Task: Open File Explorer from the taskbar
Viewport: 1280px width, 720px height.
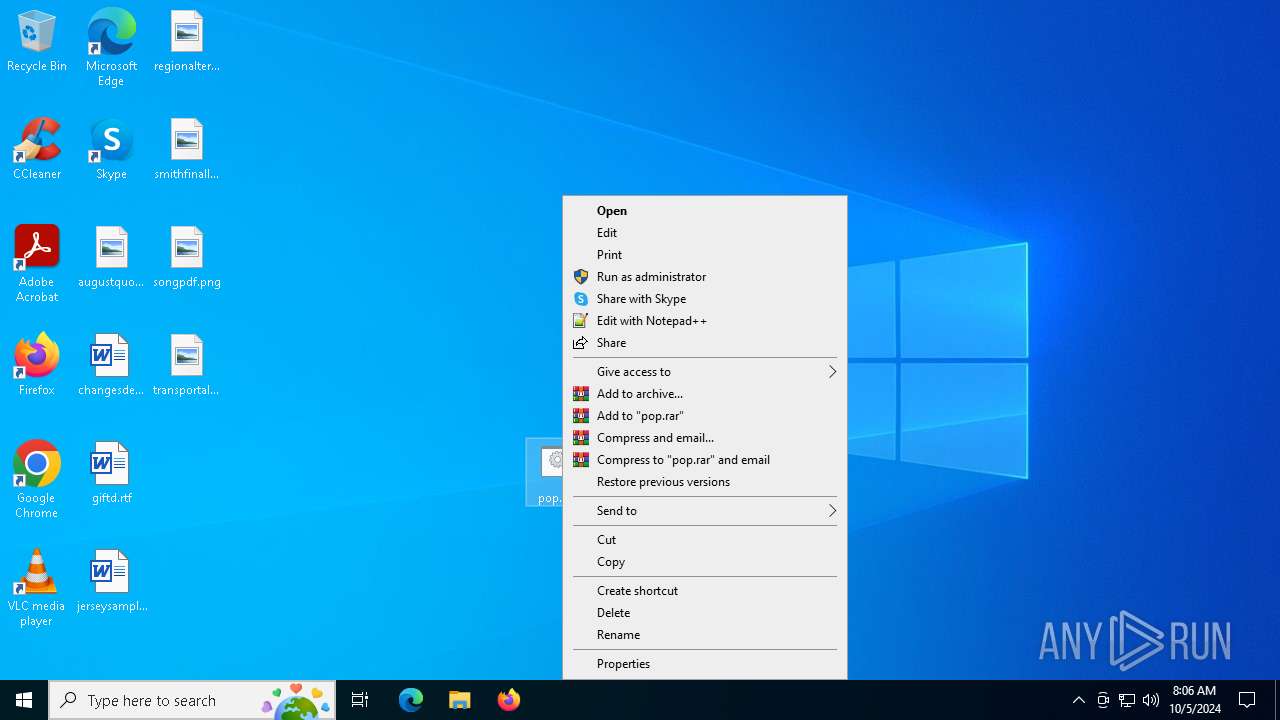Action: tap(459, 700)
